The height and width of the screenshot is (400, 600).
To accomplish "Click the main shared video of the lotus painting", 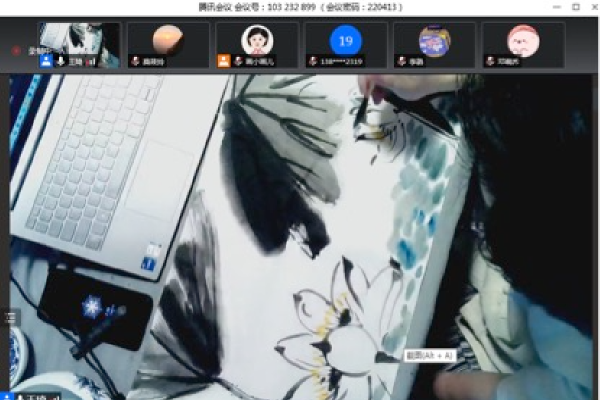I will [x=302, y=237].
